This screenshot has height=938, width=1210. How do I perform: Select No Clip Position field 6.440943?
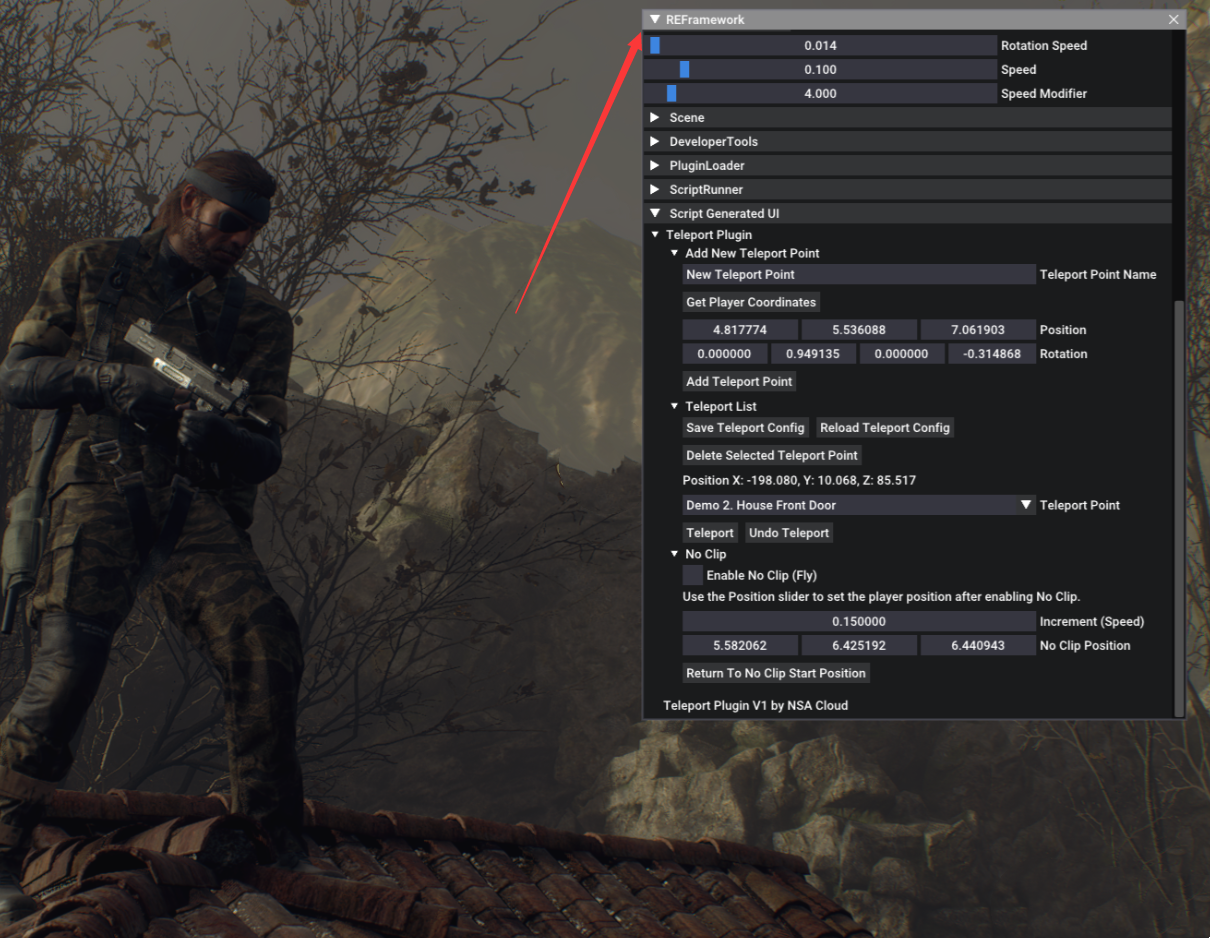[978, 646]
